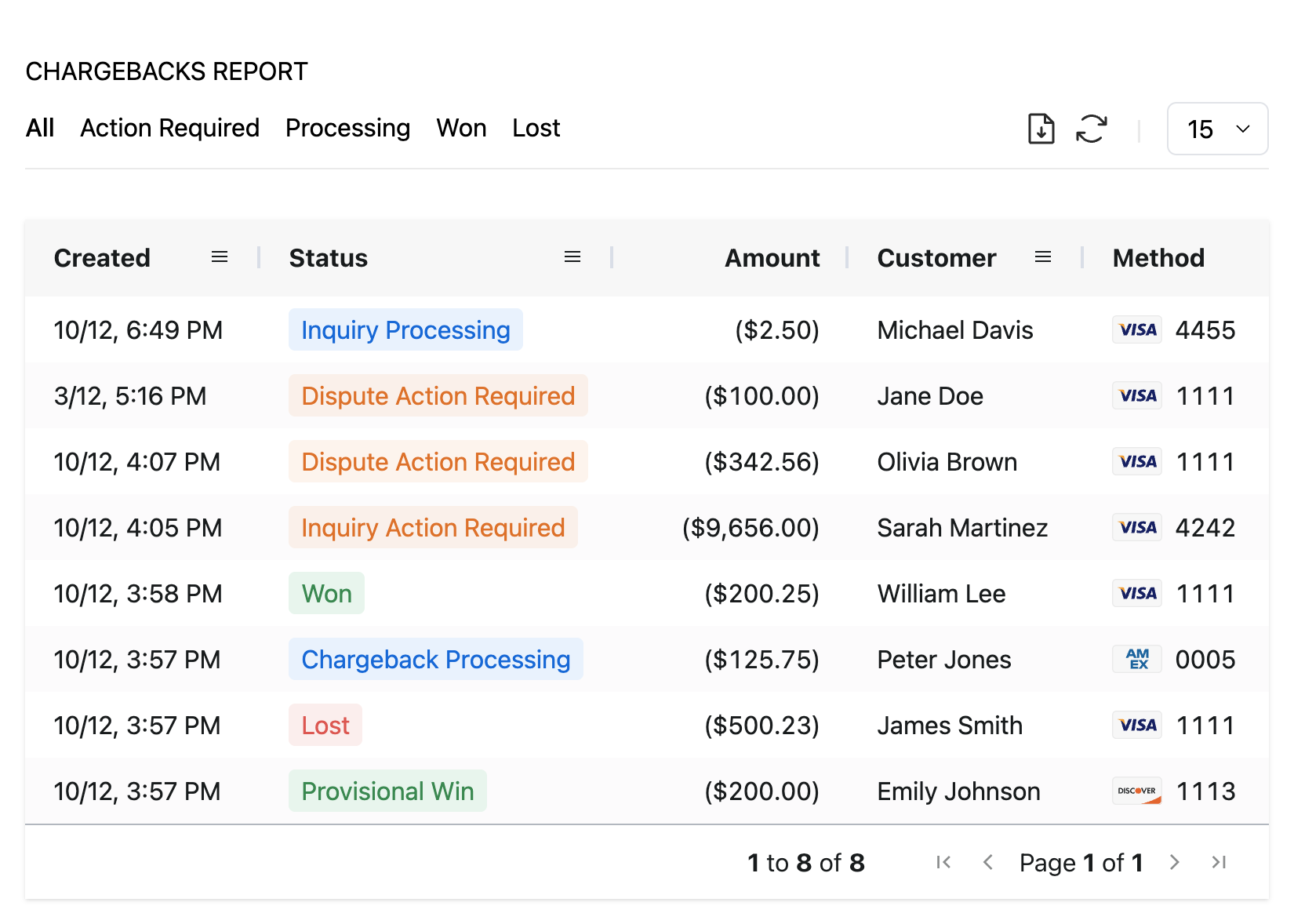
Task: Click the export download file icon
Action: [x=1041, y=129]
